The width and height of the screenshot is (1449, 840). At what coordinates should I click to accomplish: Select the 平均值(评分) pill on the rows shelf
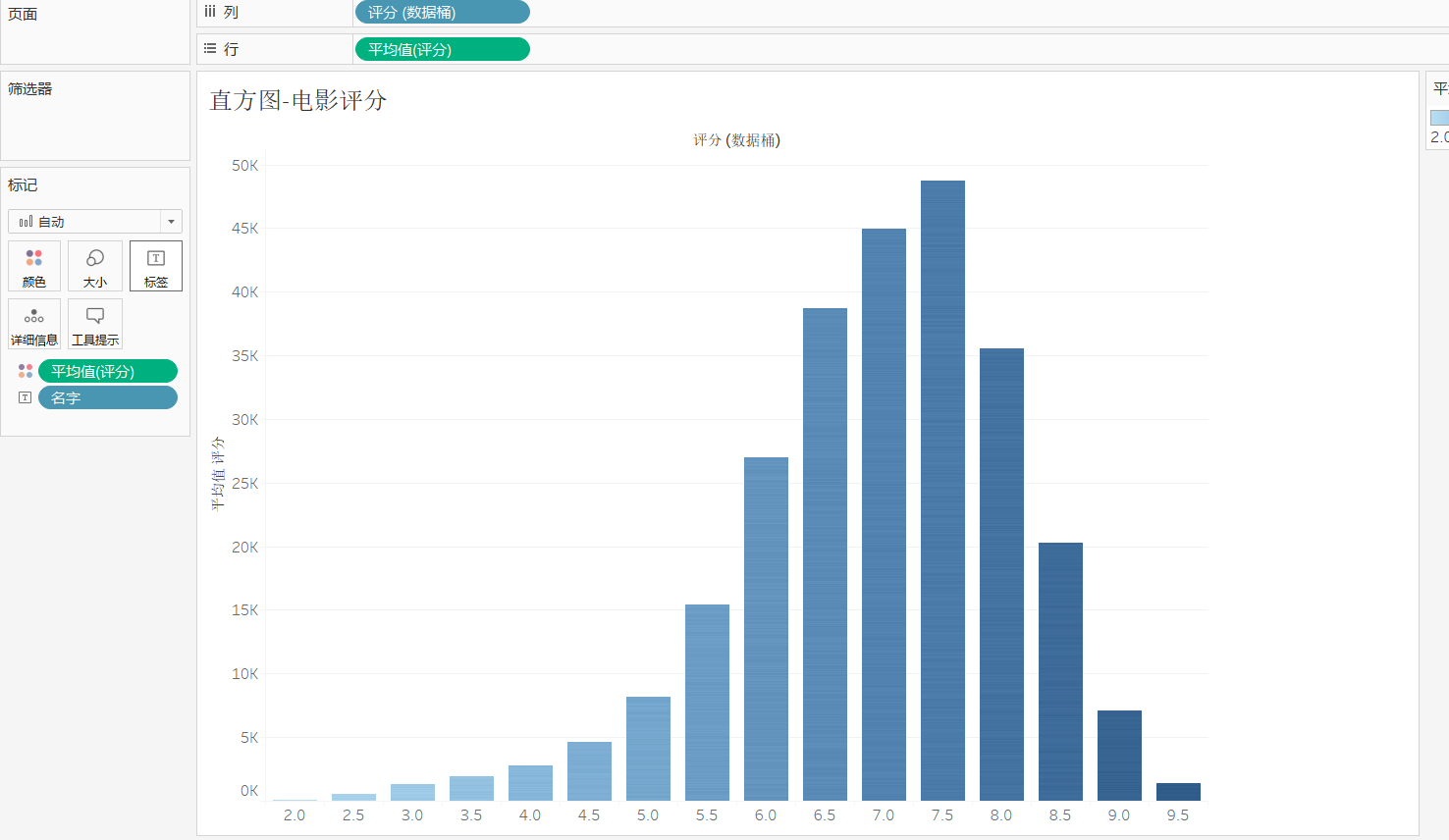(442, 49)
